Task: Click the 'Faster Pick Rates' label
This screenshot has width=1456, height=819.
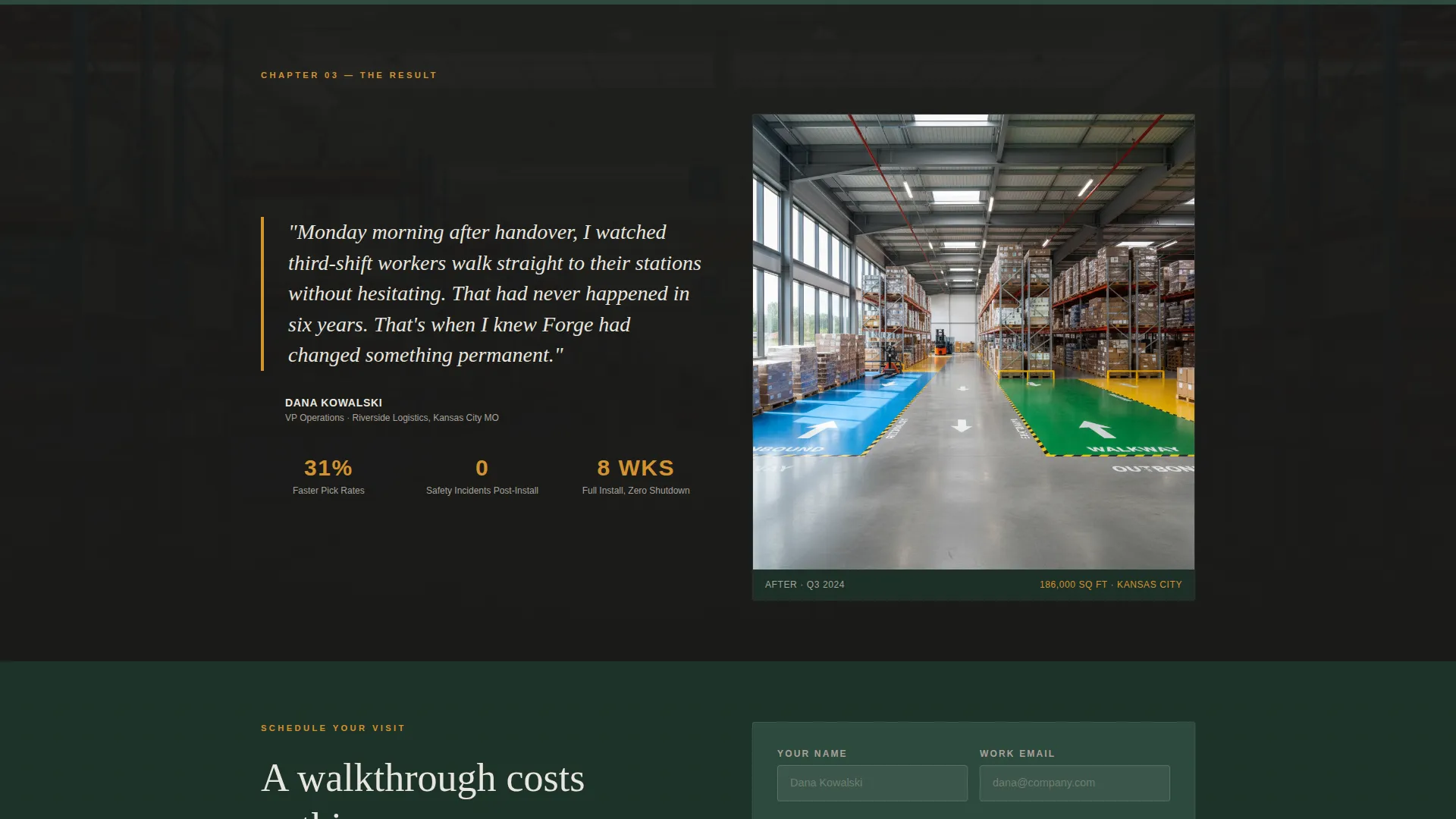Action: coord(328,491)
